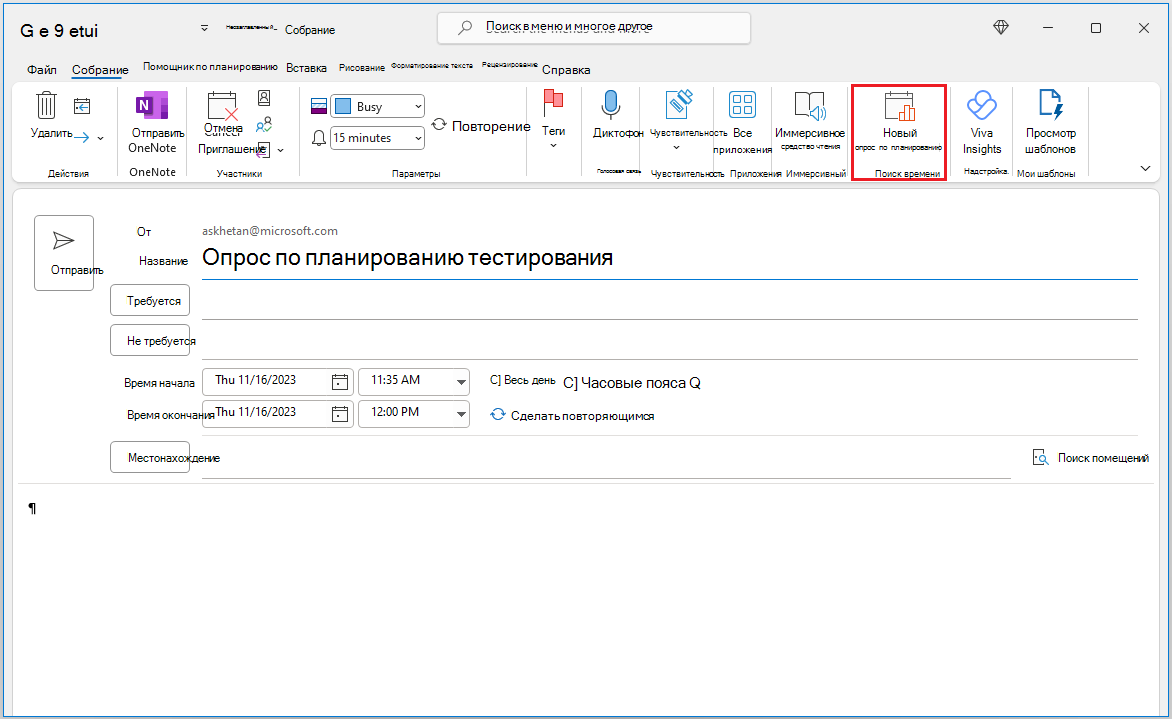The width and height of the screenshot is (1172, 719).
Task: Click the Room Finder link text
Action: pyautogui.click(x=1103, y=457)
